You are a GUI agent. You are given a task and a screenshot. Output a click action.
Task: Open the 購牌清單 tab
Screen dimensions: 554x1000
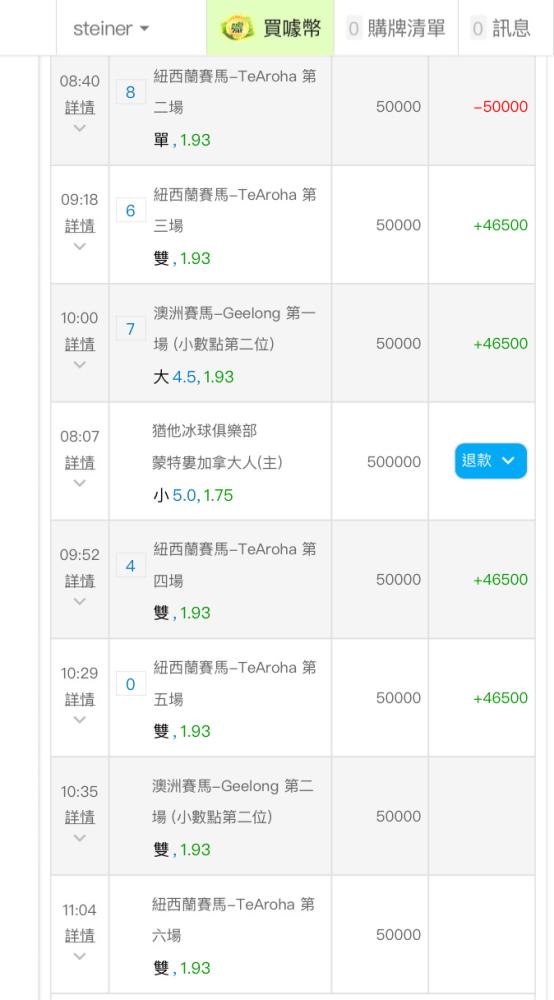396,28
